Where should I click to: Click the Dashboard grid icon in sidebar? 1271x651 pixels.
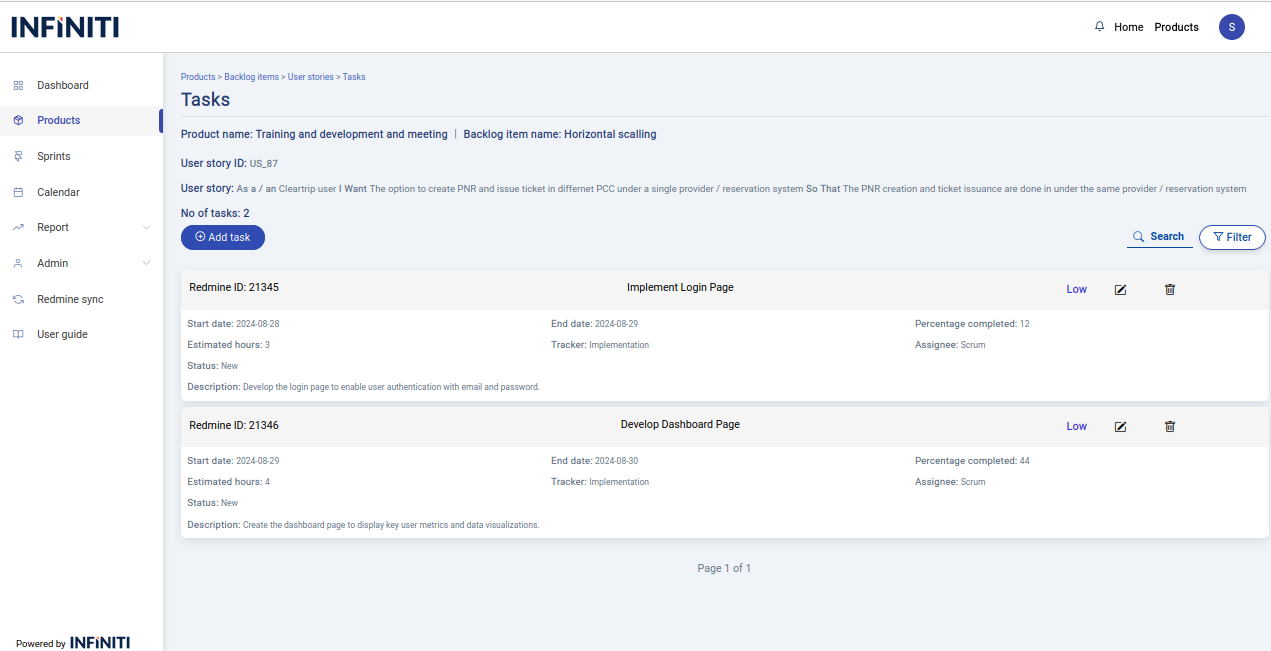tap(18, 86)
